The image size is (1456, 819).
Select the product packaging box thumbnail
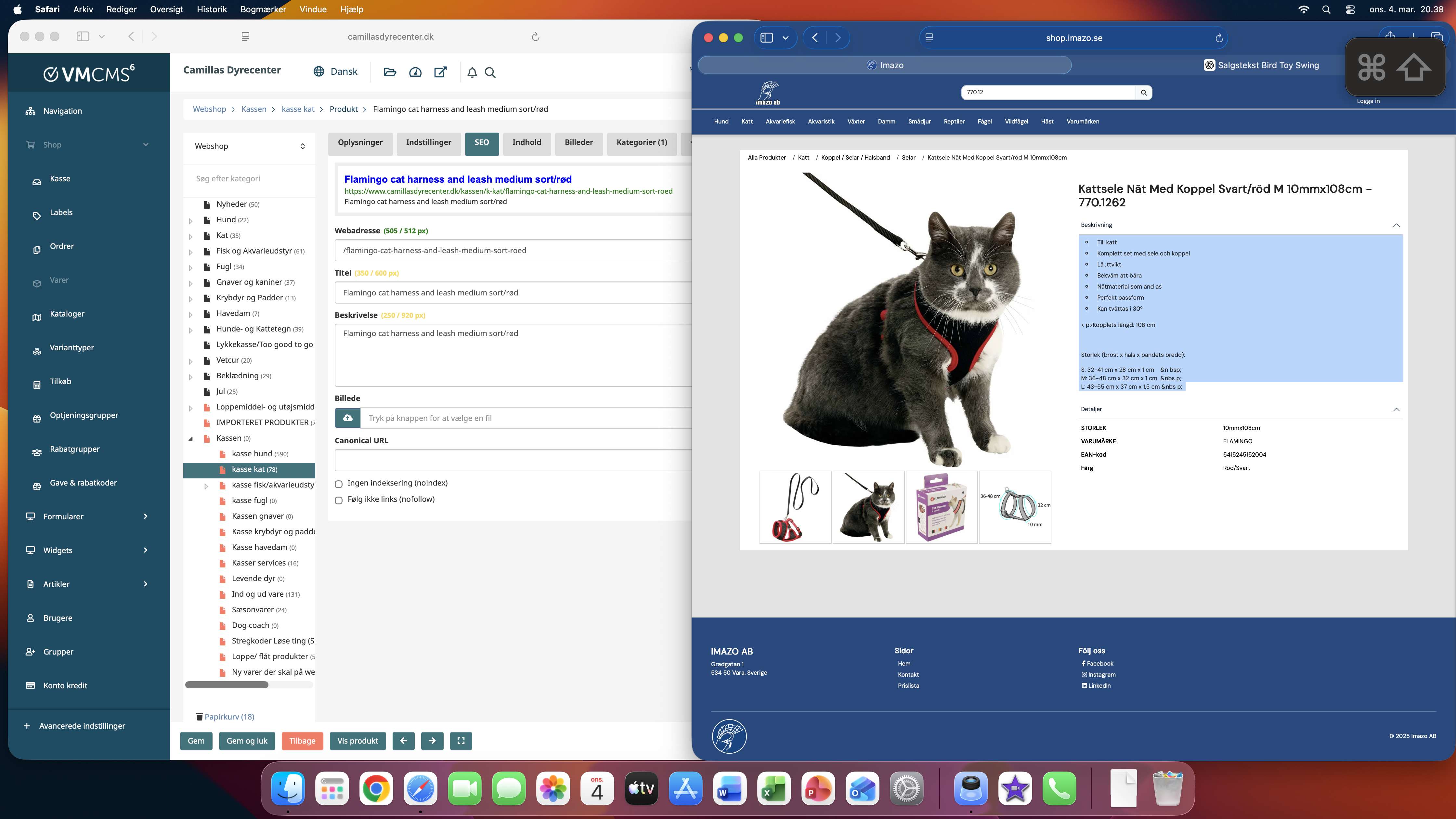(941, 507)
